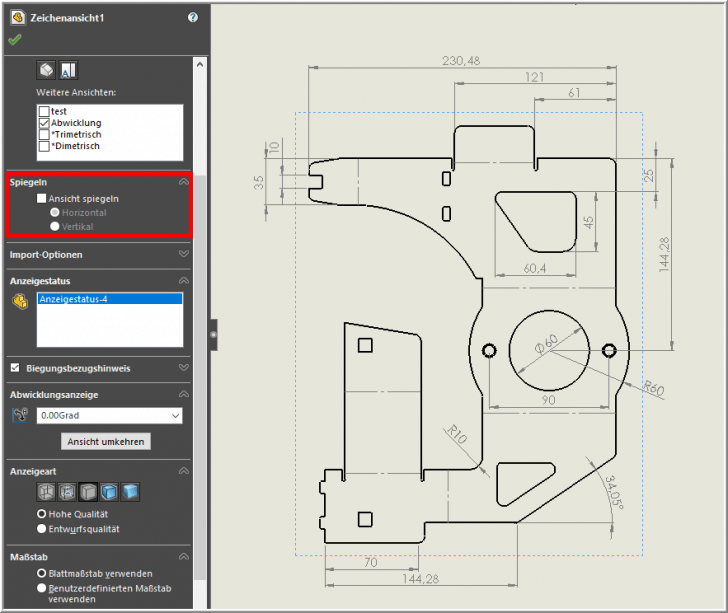
Task: Click the R60 radius dimension
Action: [653, 388]
